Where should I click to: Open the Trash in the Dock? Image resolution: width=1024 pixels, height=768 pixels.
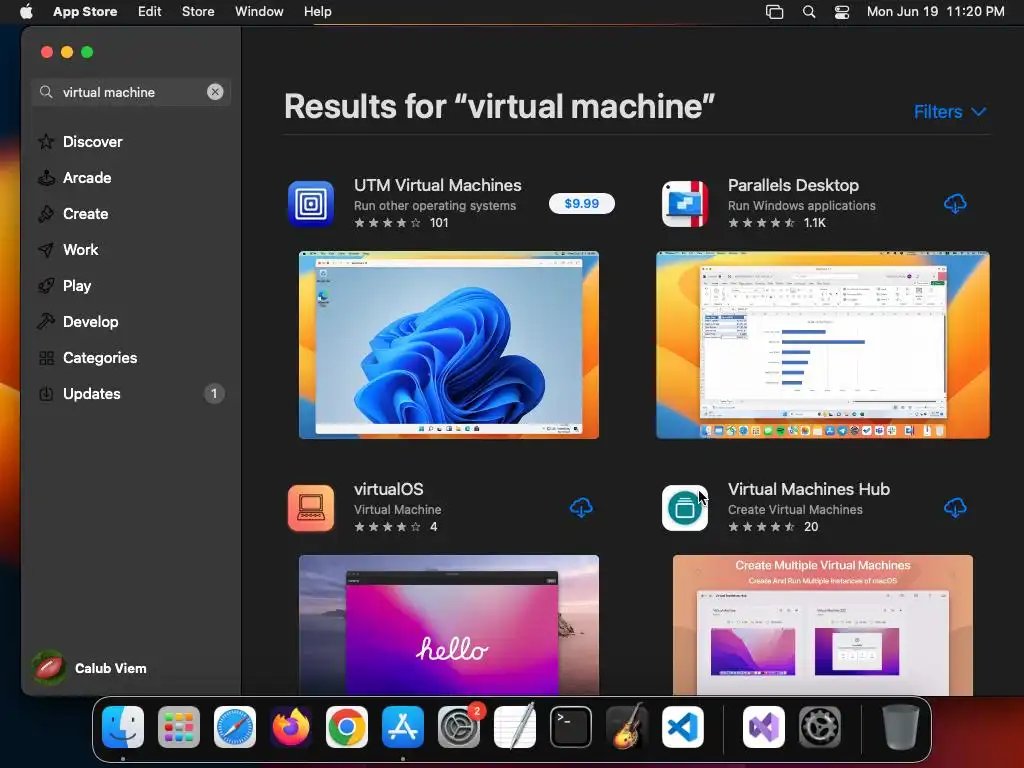(901, 727)
